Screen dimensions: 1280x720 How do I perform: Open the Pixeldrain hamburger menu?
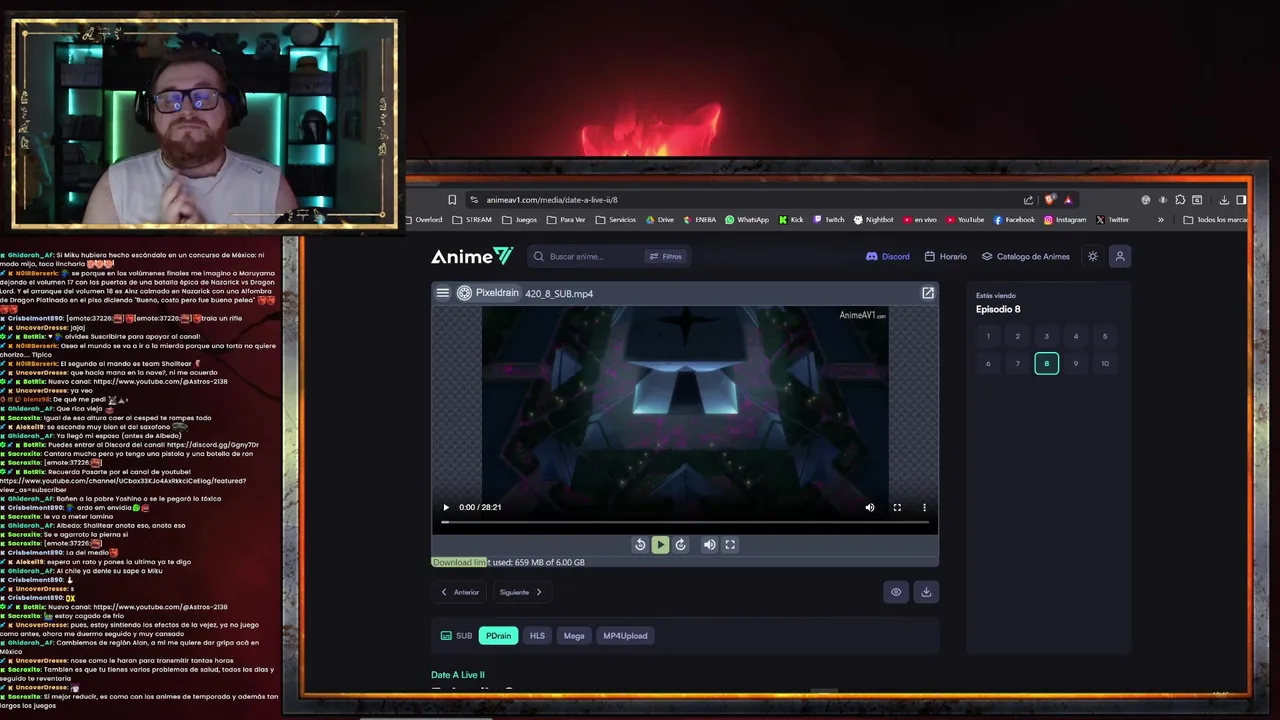coord(442,293)
